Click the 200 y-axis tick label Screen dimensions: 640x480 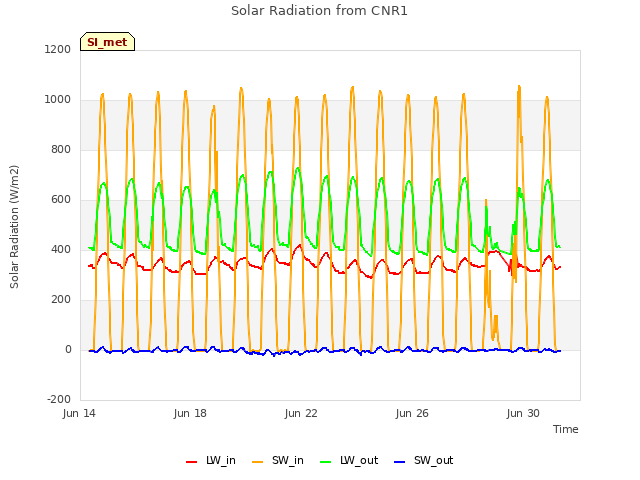[x=61, y=300]
